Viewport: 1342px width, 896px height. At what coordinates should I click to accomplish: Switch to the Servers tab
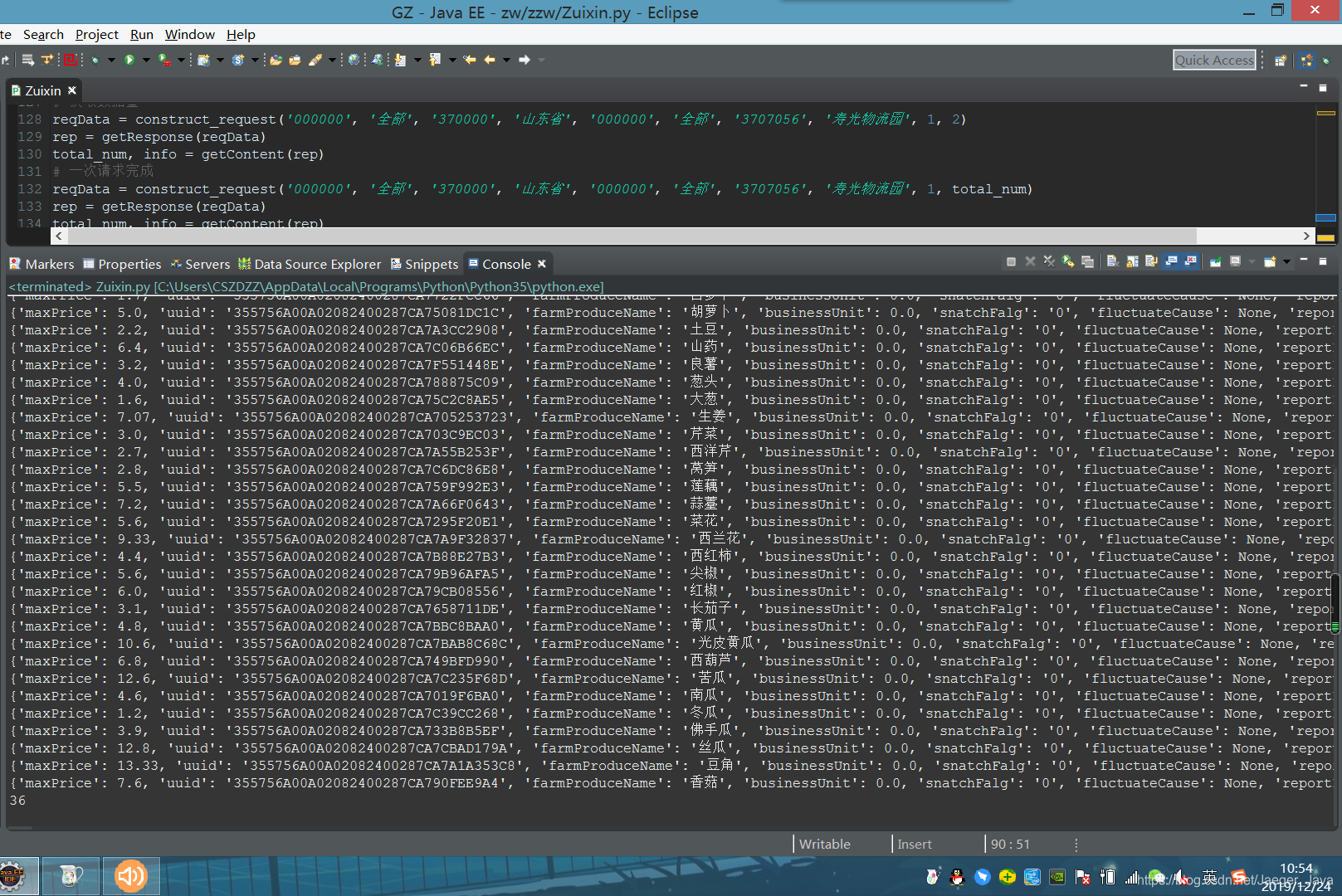200,264
